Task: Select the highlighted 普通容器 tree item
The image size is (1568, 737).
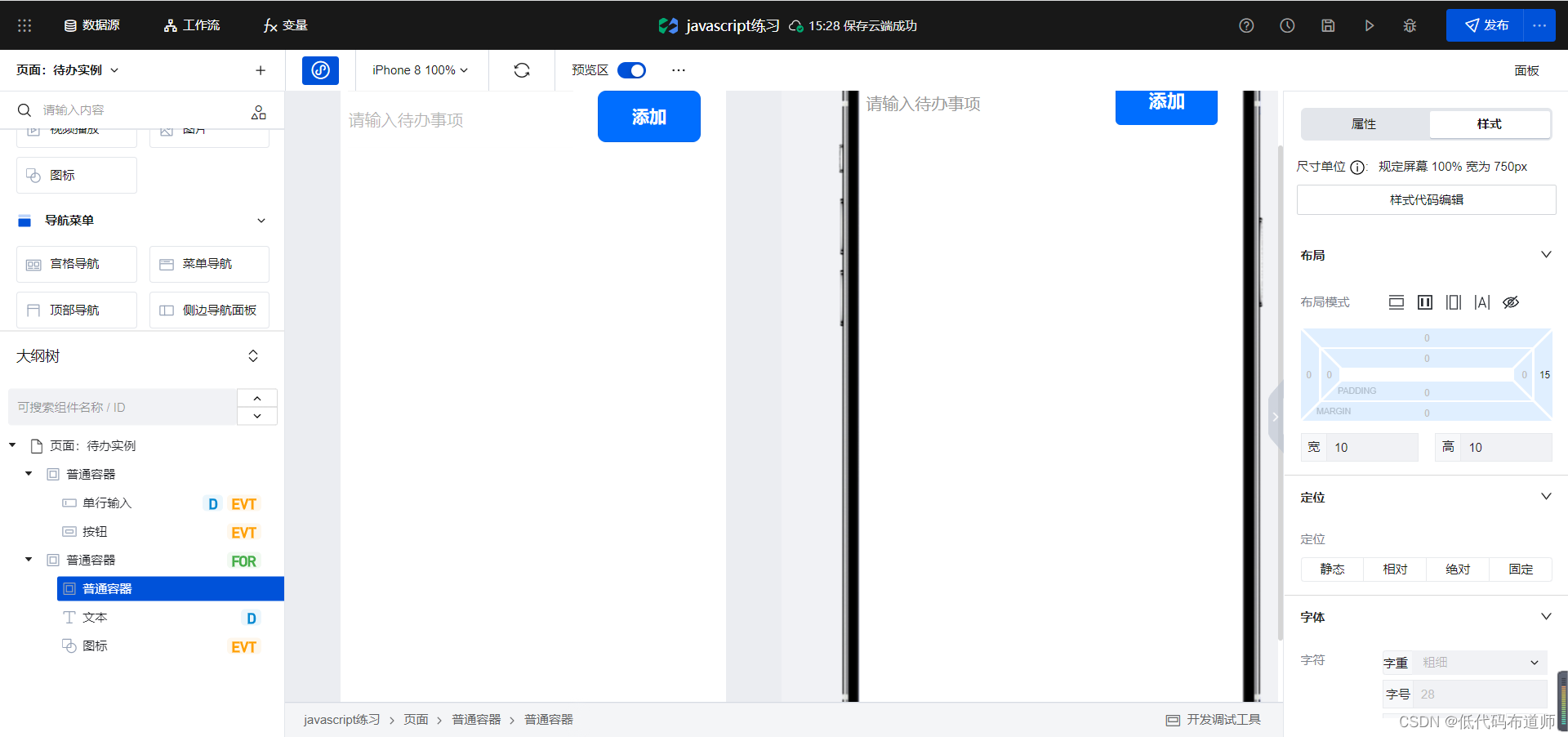Action: (x=171, y=588)
